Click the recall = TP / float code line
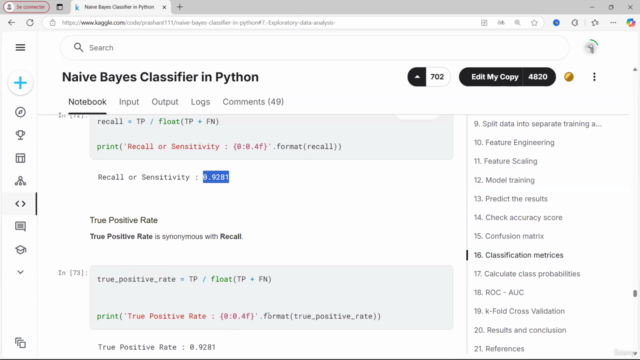 pyautogui.click(x=158, y=122)
